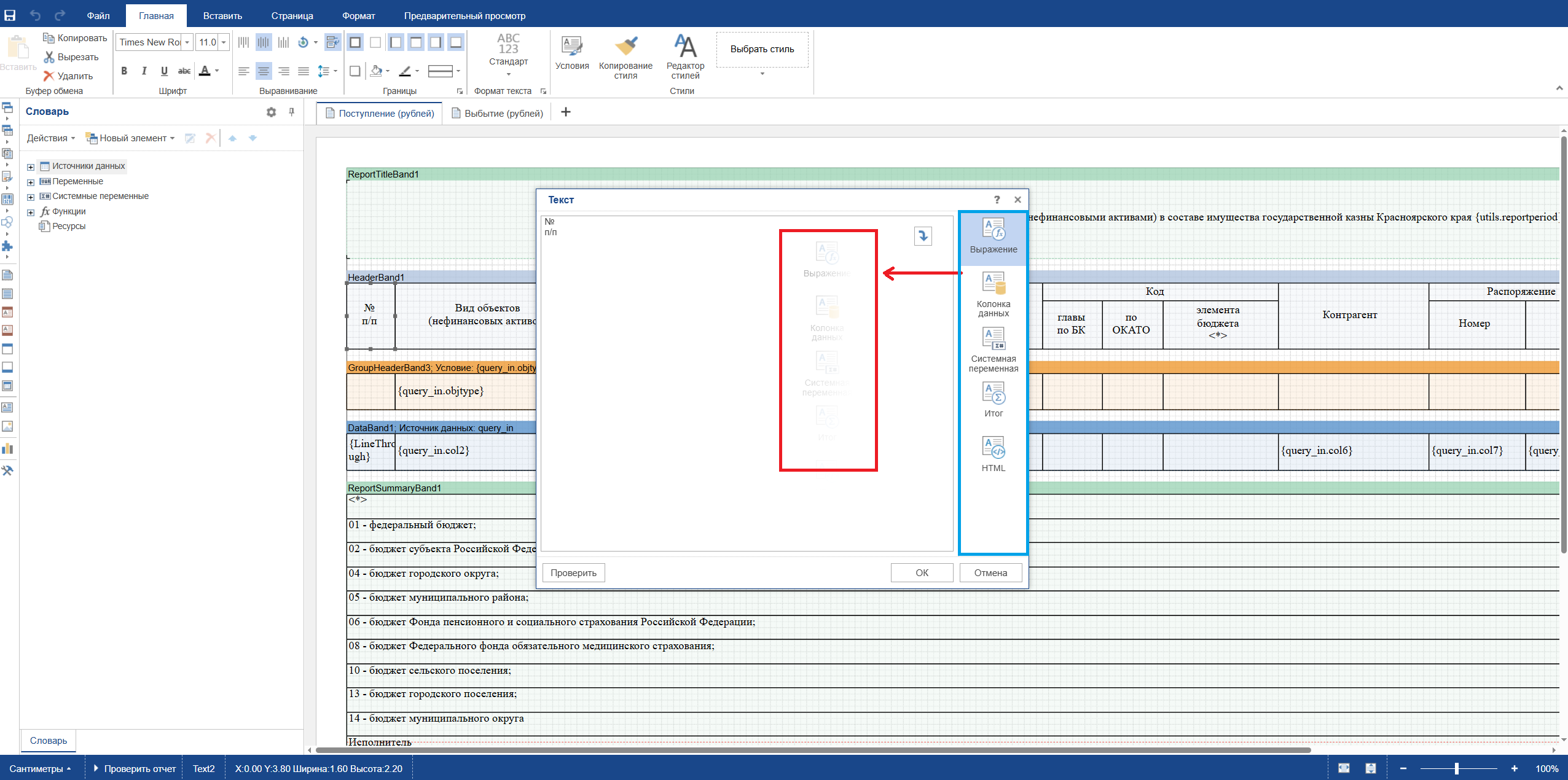
Task: Toggle italic formatting
Action: (144, 71)
